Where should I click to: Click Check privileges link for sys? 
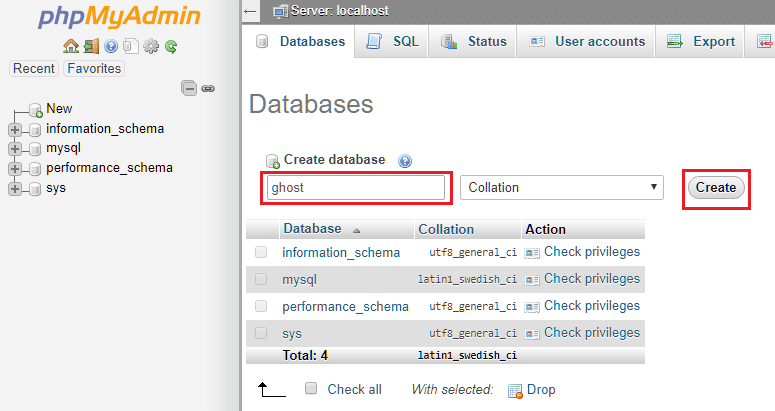click(592, 332)
